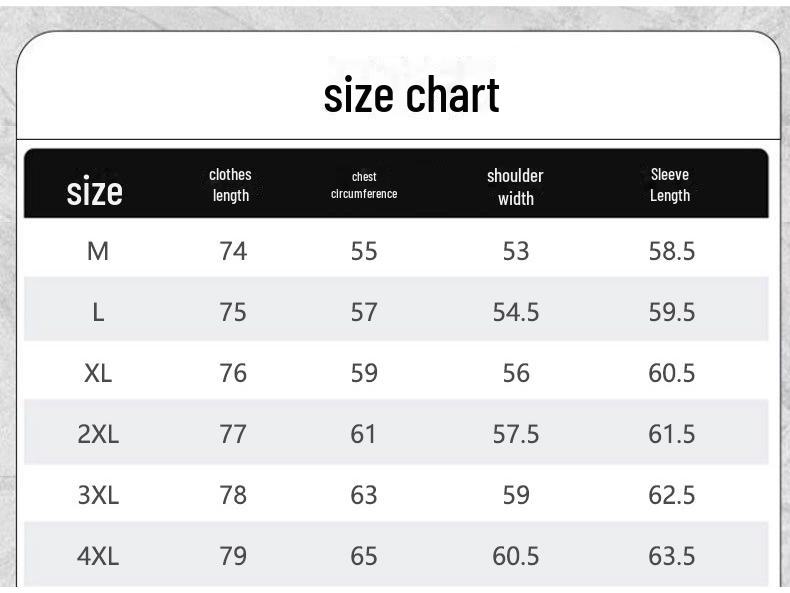
Task: Click chest circumference value 63 for 3XL
Action: coord(364,495)
